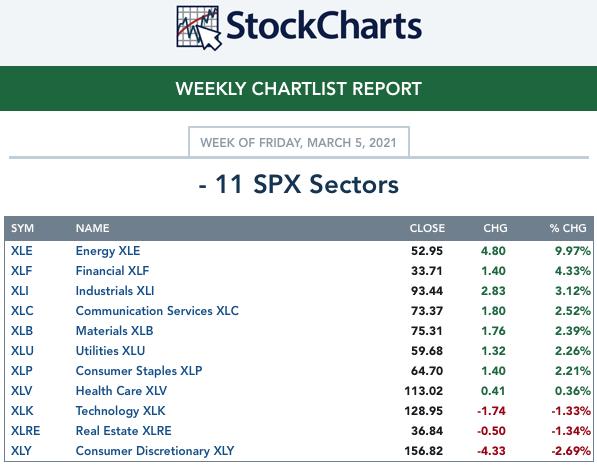Screen dimensions: 597x465
Task: Open Materials XLB name link
Action: coord(114,331)
